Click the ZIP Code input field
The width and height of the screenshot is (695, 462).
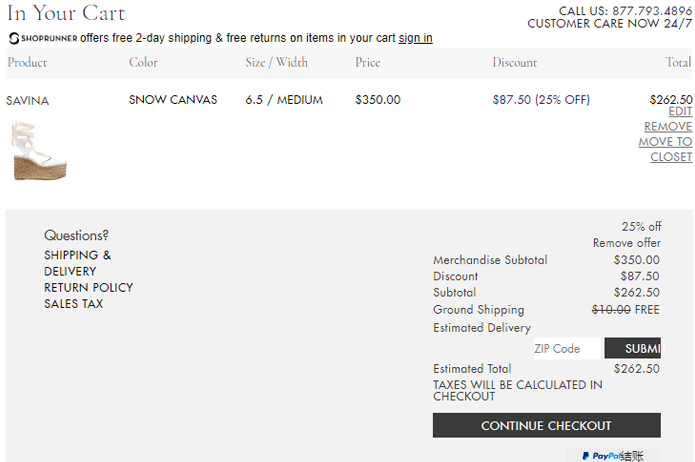click(566, 348)
